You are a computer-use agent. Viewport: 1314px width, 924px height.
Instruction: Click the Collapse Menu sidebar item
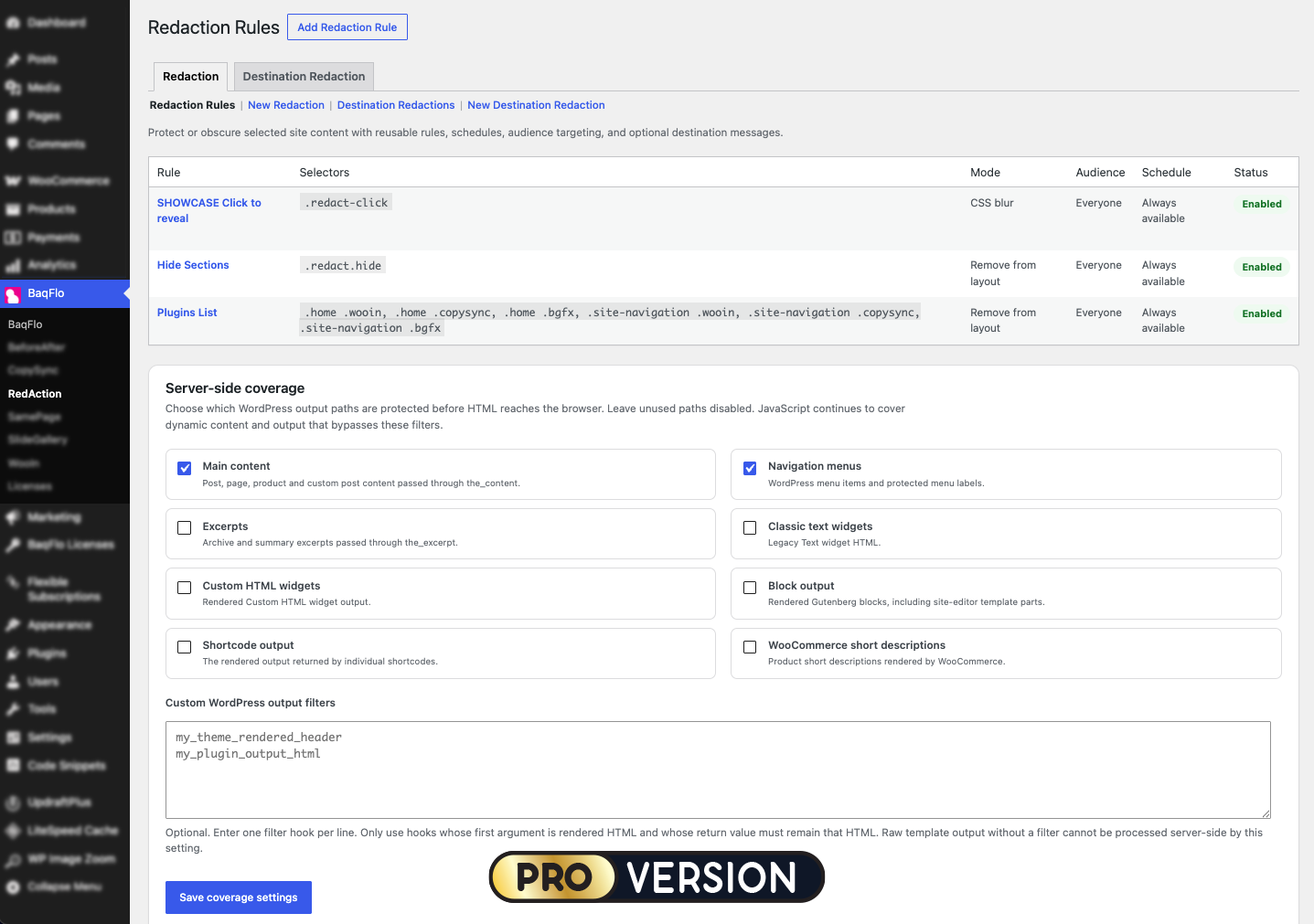pos(65,887)
